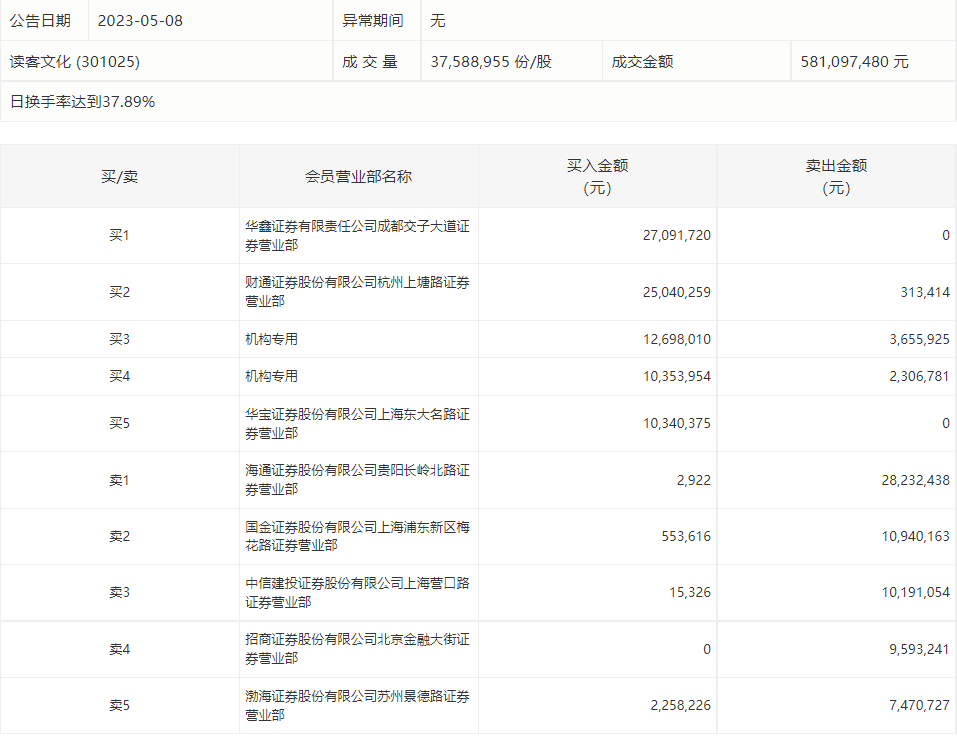
Task: Click the 异常期间 label
Action: pyautogui.click(x=372, y=21)
